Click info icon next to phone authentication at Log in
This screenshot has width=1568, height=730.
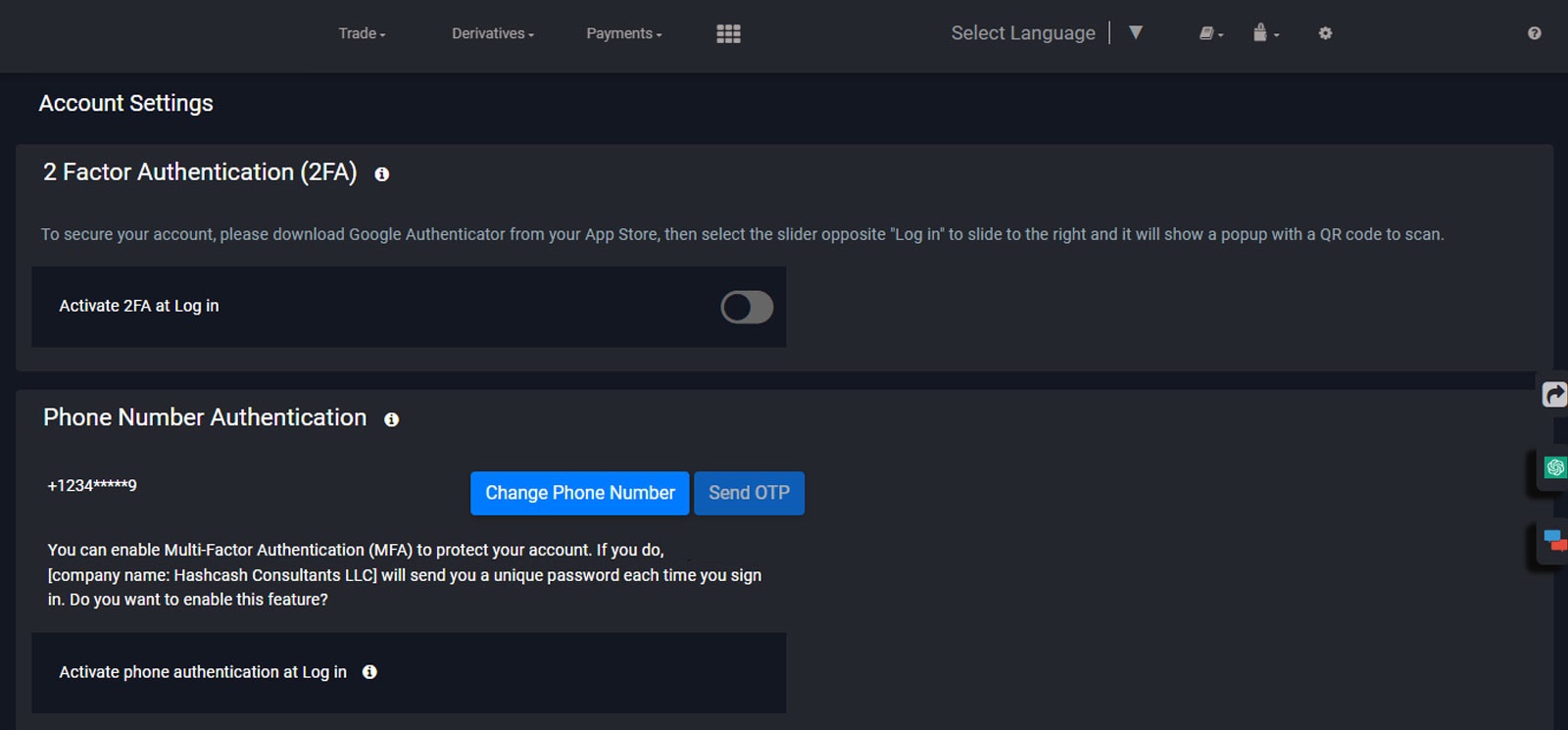[369, 672]
